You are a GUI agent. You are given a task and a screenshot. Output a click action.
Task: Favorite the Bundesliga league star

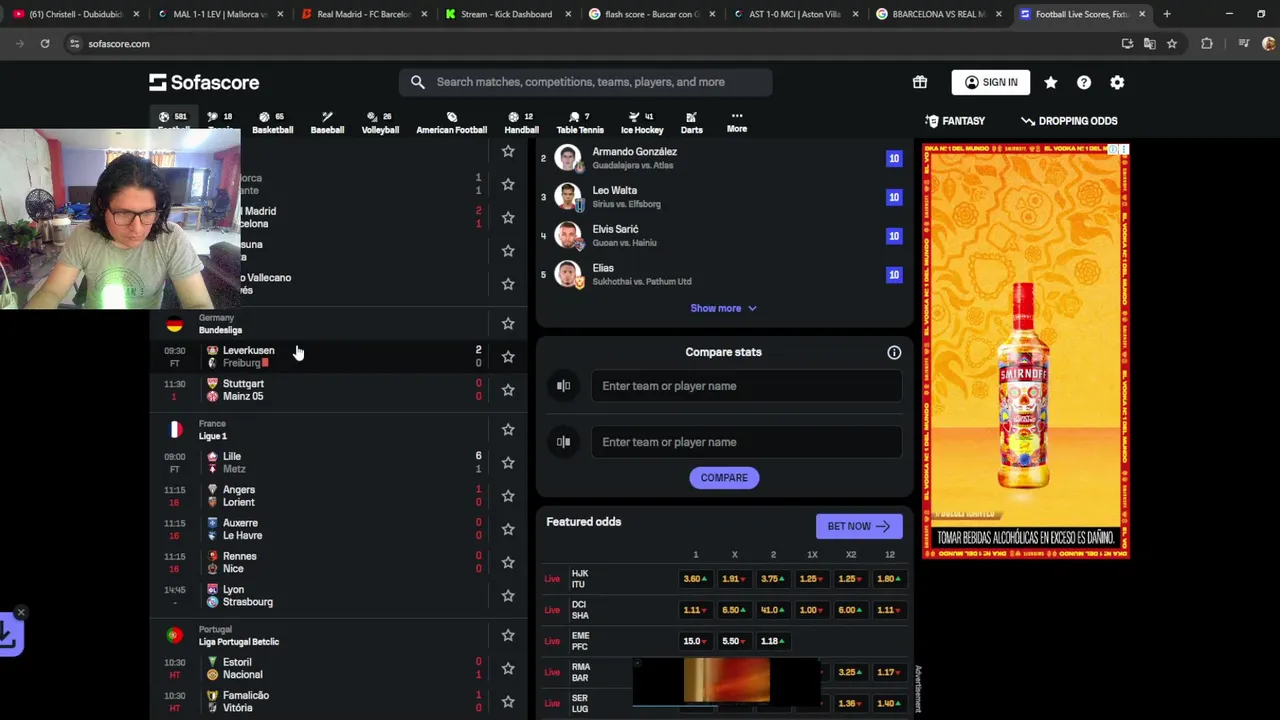508,324
